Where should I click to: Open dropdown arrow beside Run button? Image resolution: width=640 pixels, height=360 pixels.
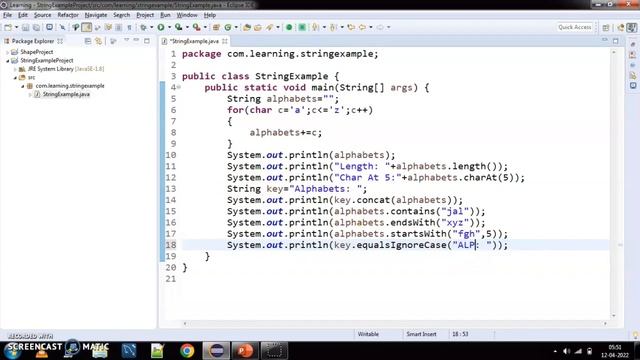pyautogui.click(x=169, y=27)
